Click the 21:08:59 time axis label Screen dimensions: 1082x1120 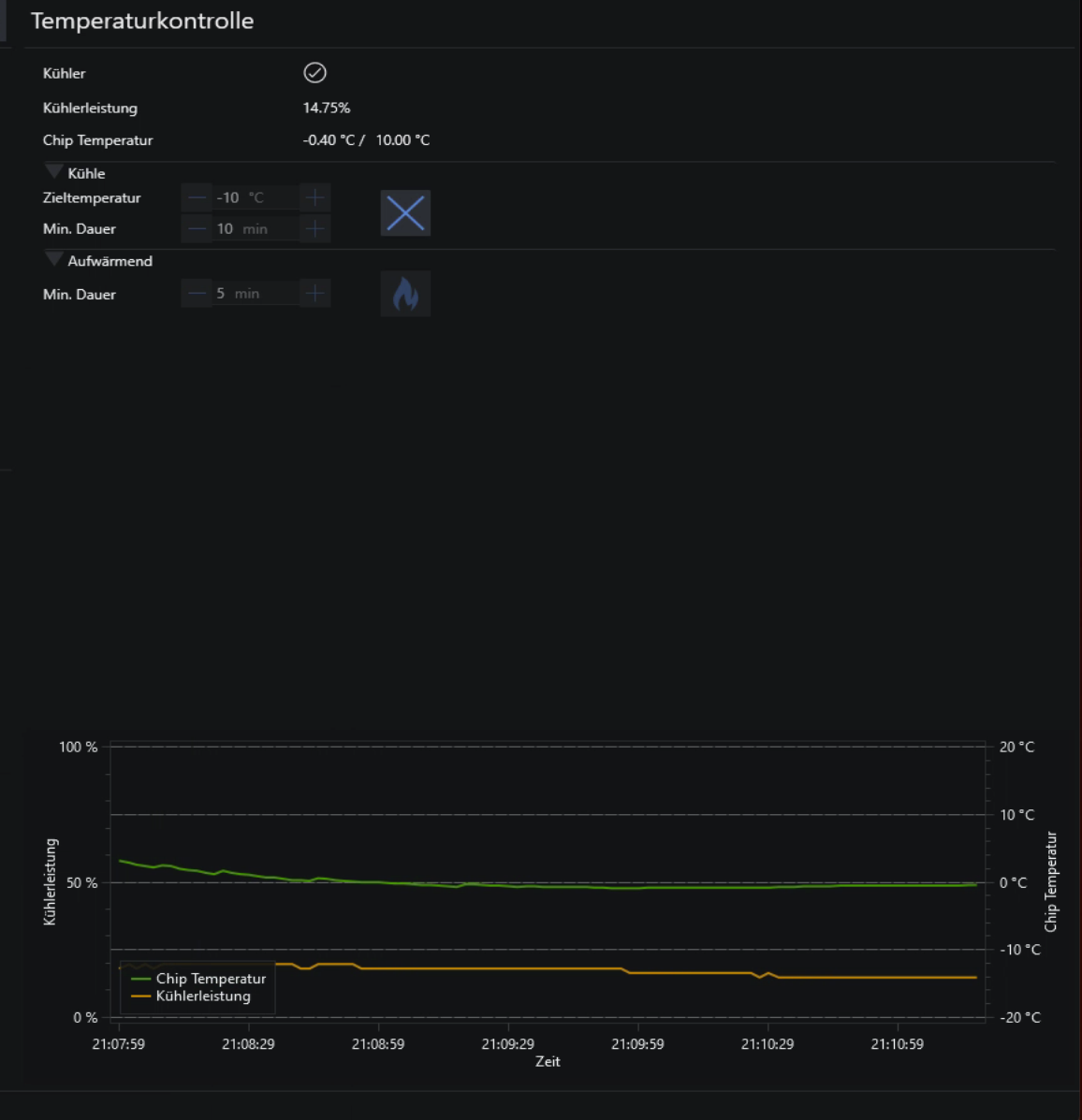(378, 1044)
